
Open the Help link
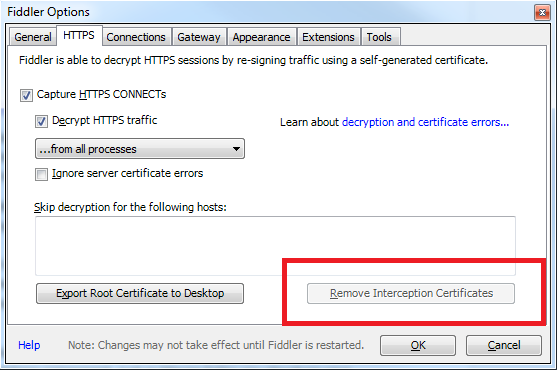tap(29, 345)
